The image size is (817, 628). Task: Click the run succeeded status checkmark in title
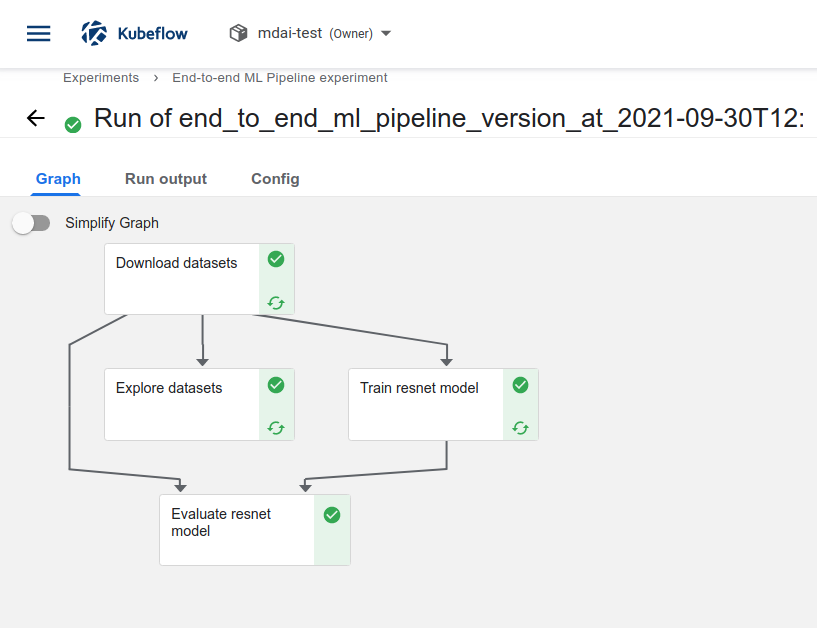pyautogui.click(x=73, y=124)
